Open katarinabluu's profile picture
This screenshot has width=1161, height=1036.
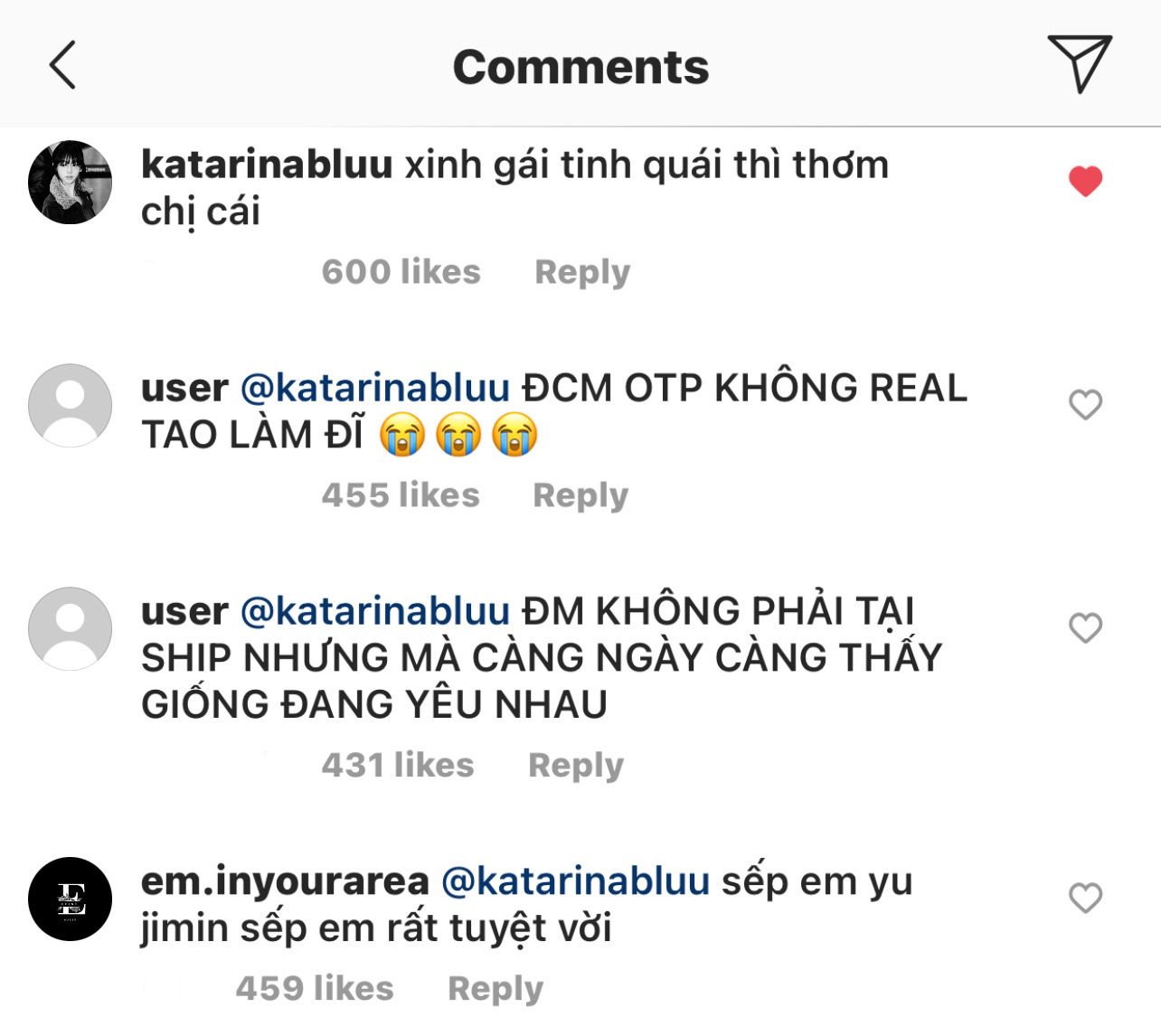click(x=71, y=182)
